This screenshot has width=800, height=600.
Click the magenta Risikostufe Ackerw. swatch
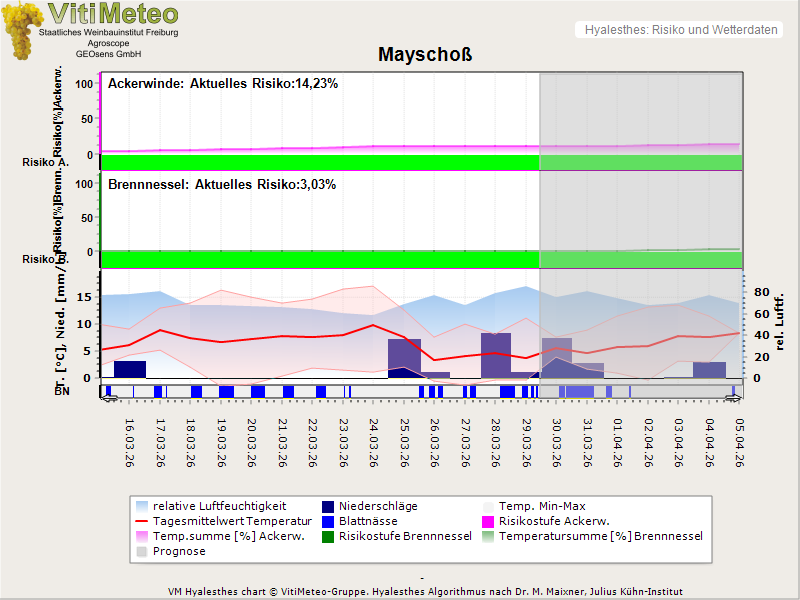point(490,521)
